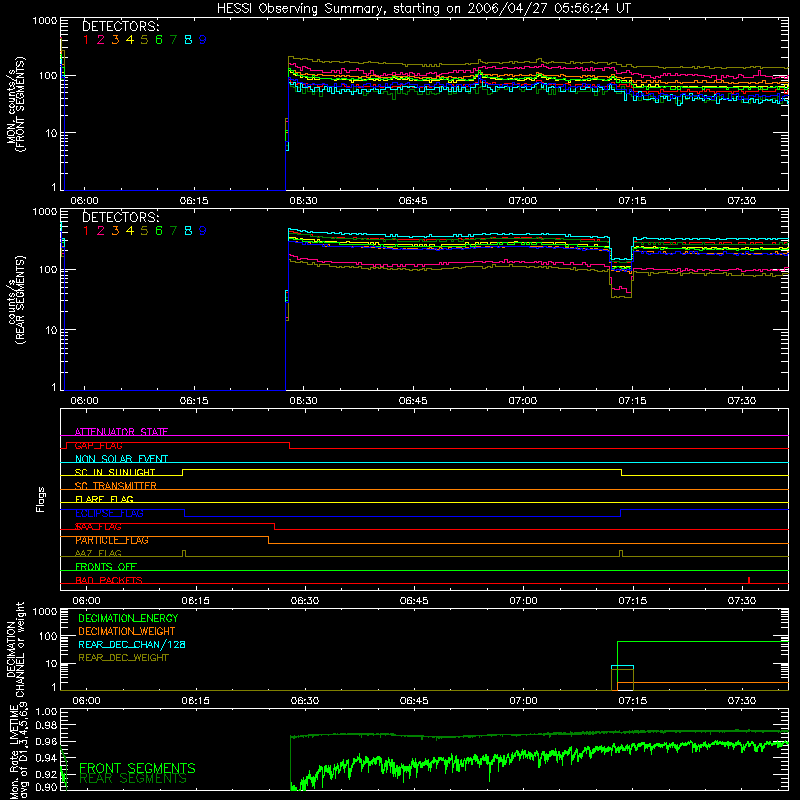Click the REAR SEGMENTS livetime legend label

[x=133, y=778]
